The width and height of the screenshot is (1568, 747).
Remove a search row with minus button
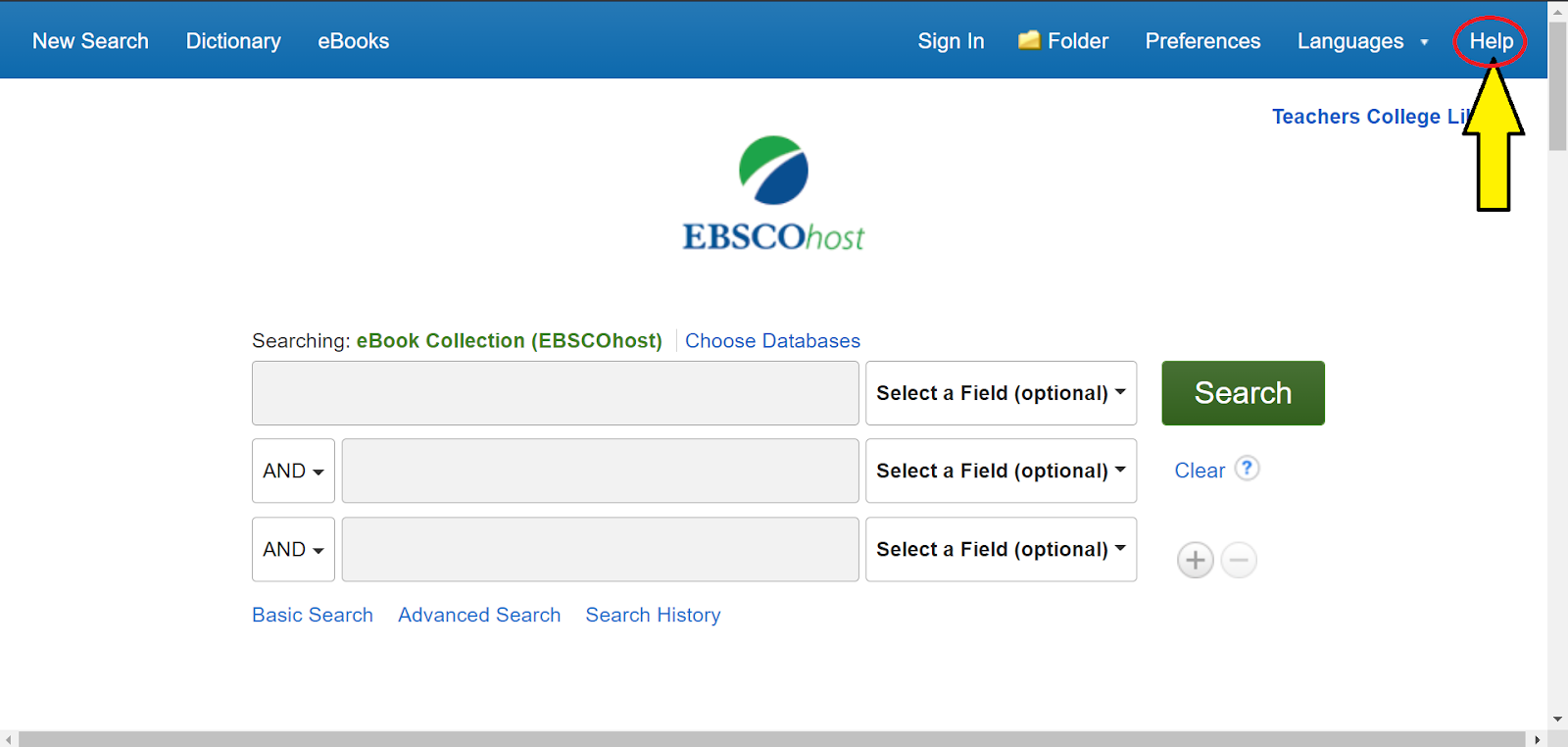[x=1239, y=561]
